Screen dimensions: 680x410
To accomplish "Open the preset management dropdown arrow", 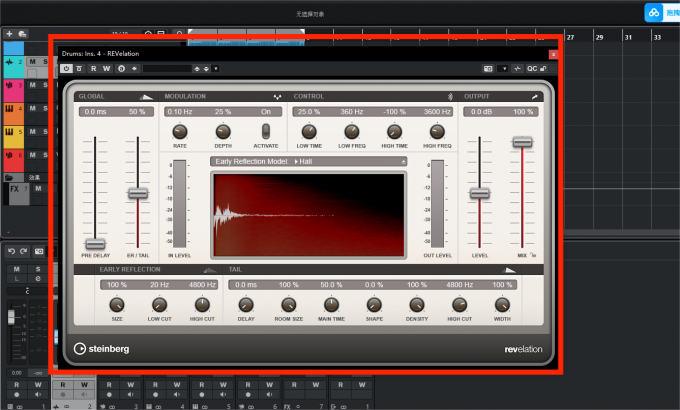I will point(216,69).
